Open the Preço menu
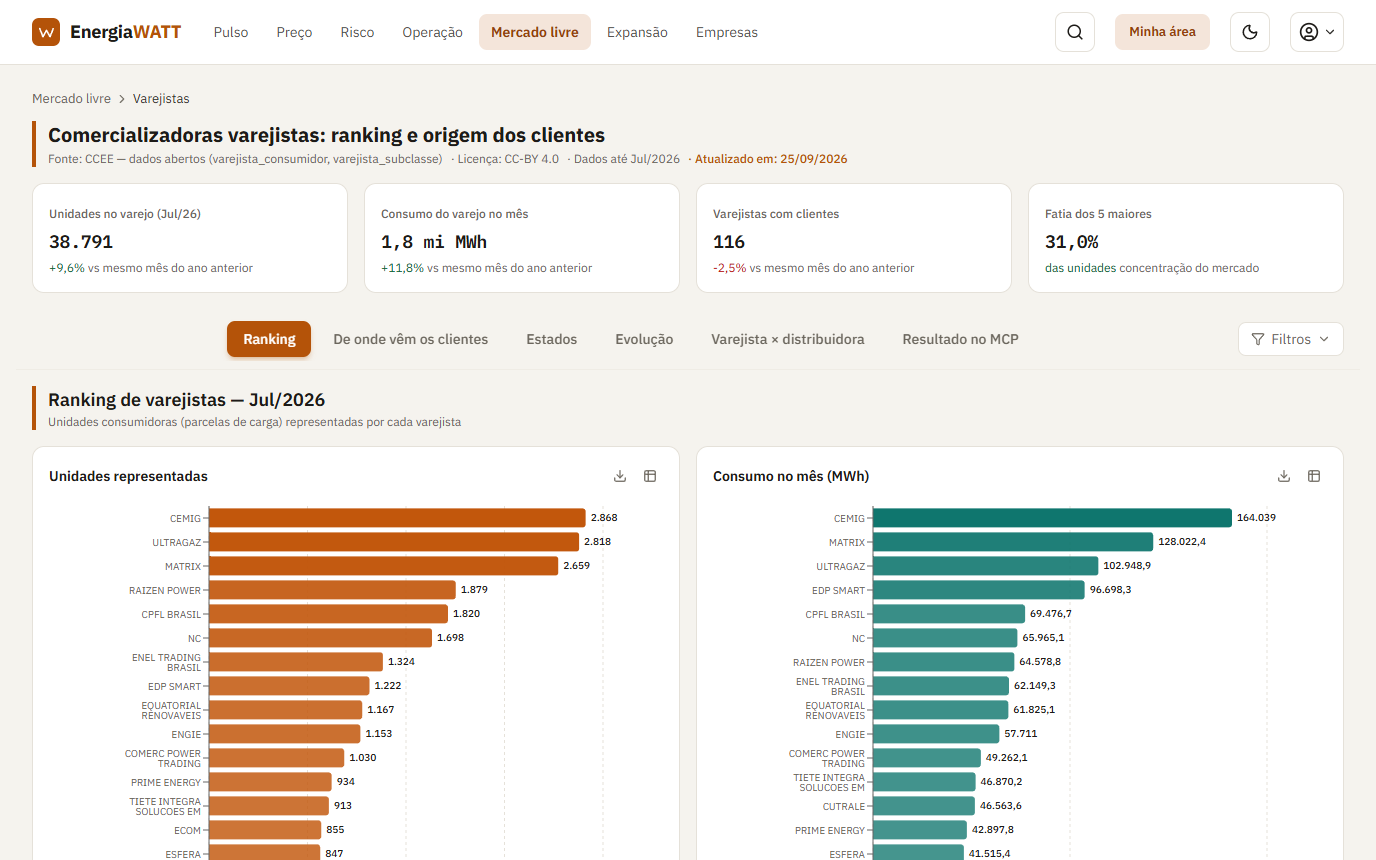Image resolution: width=1376 pixels, height=860 pixels. pos(294,32)
